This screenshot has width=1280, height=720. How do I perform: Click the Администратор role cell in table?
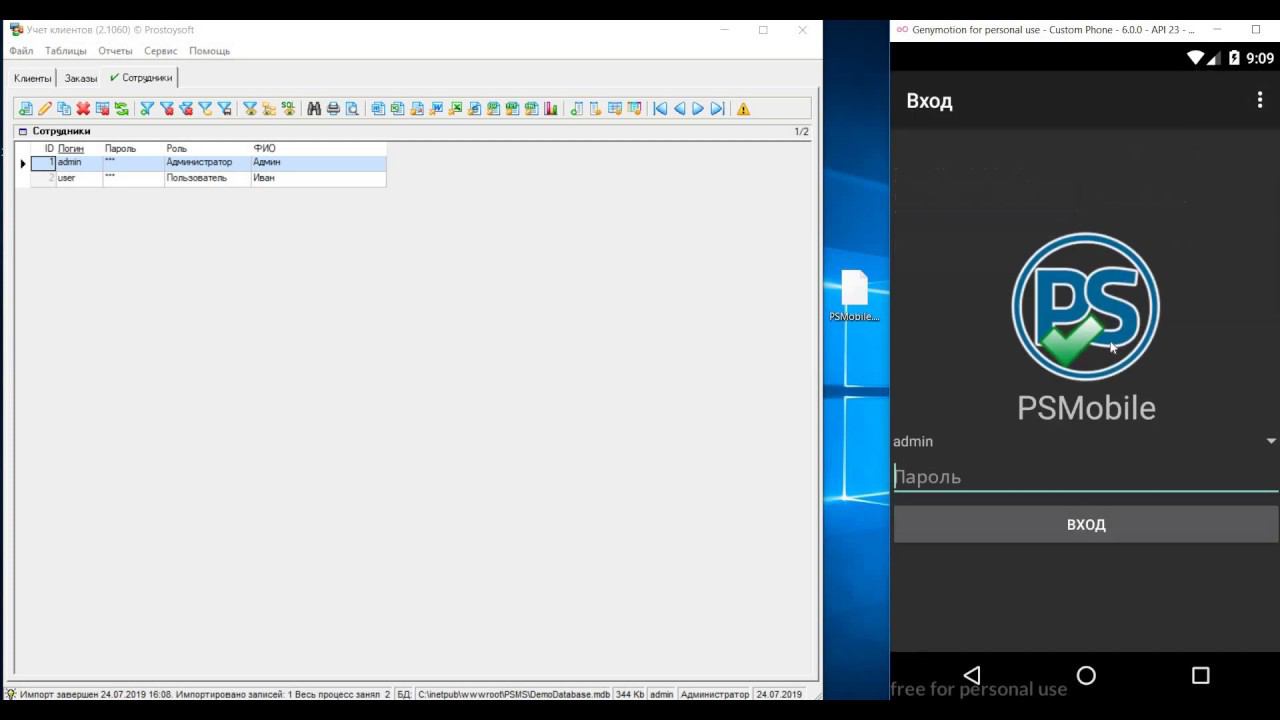pyautogui.click(x=207, y=163)
